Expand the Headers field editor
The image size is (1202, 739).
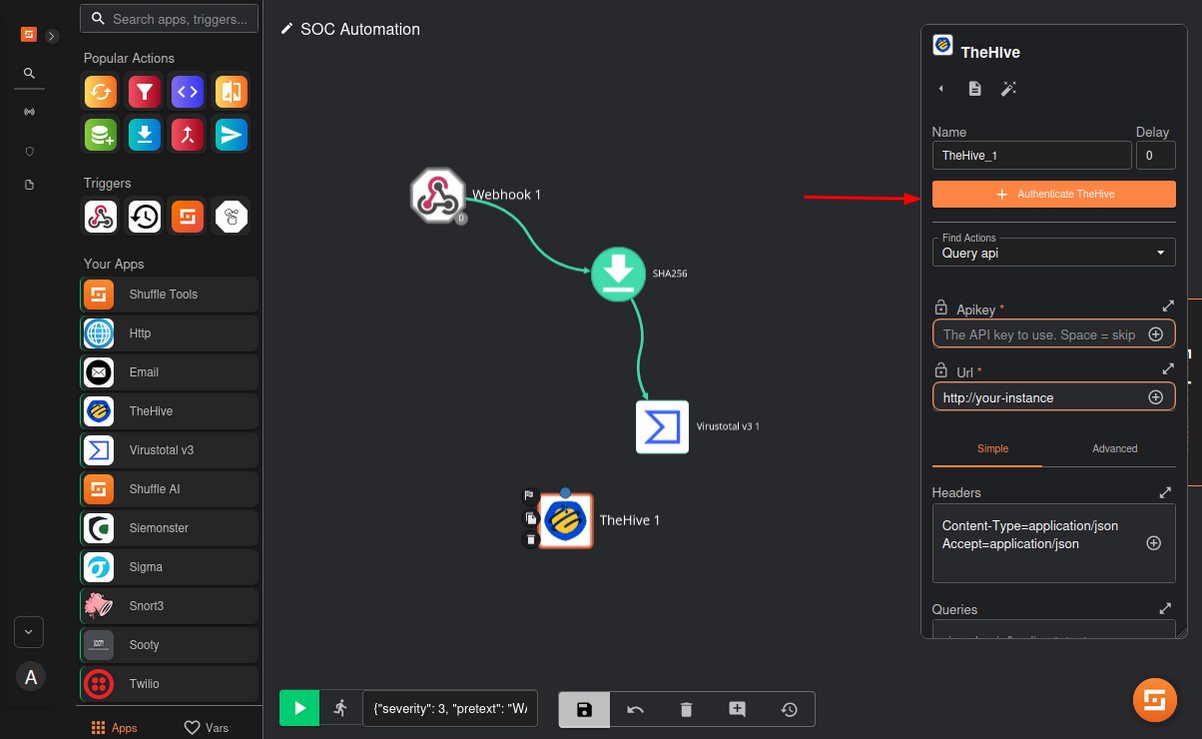point(1165,493)
